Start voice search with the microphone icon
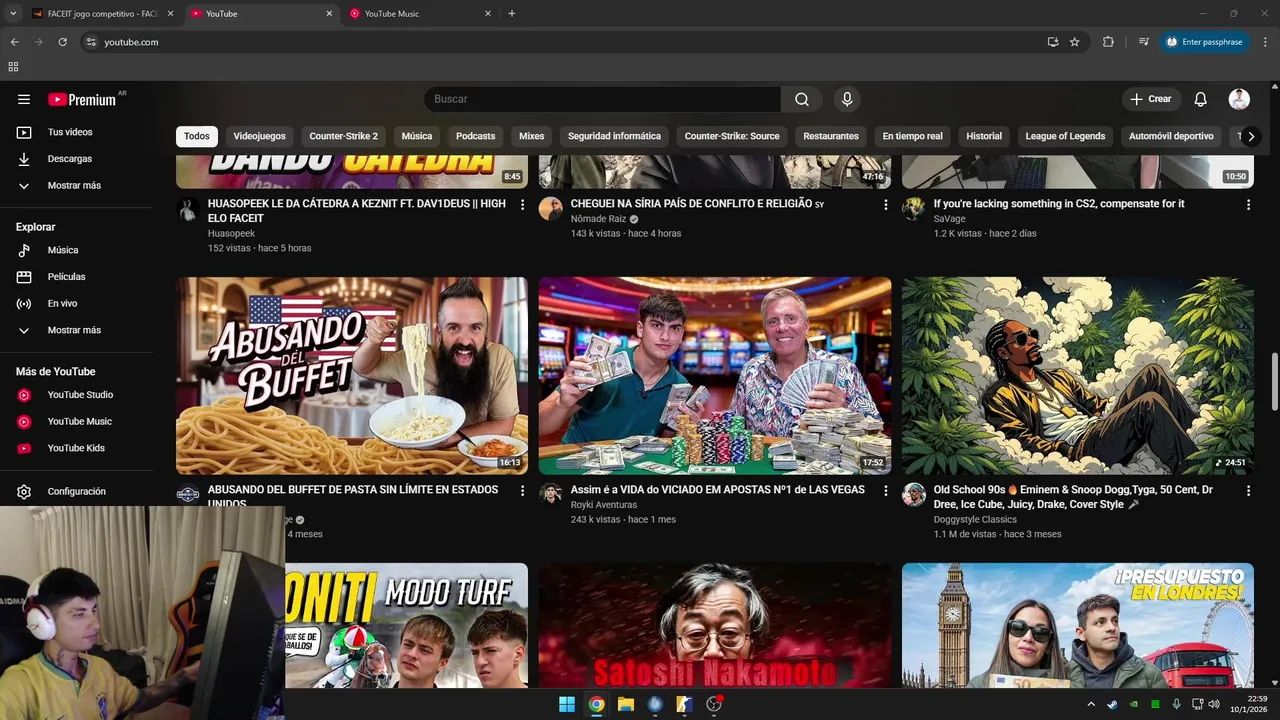 click(847, 99)
